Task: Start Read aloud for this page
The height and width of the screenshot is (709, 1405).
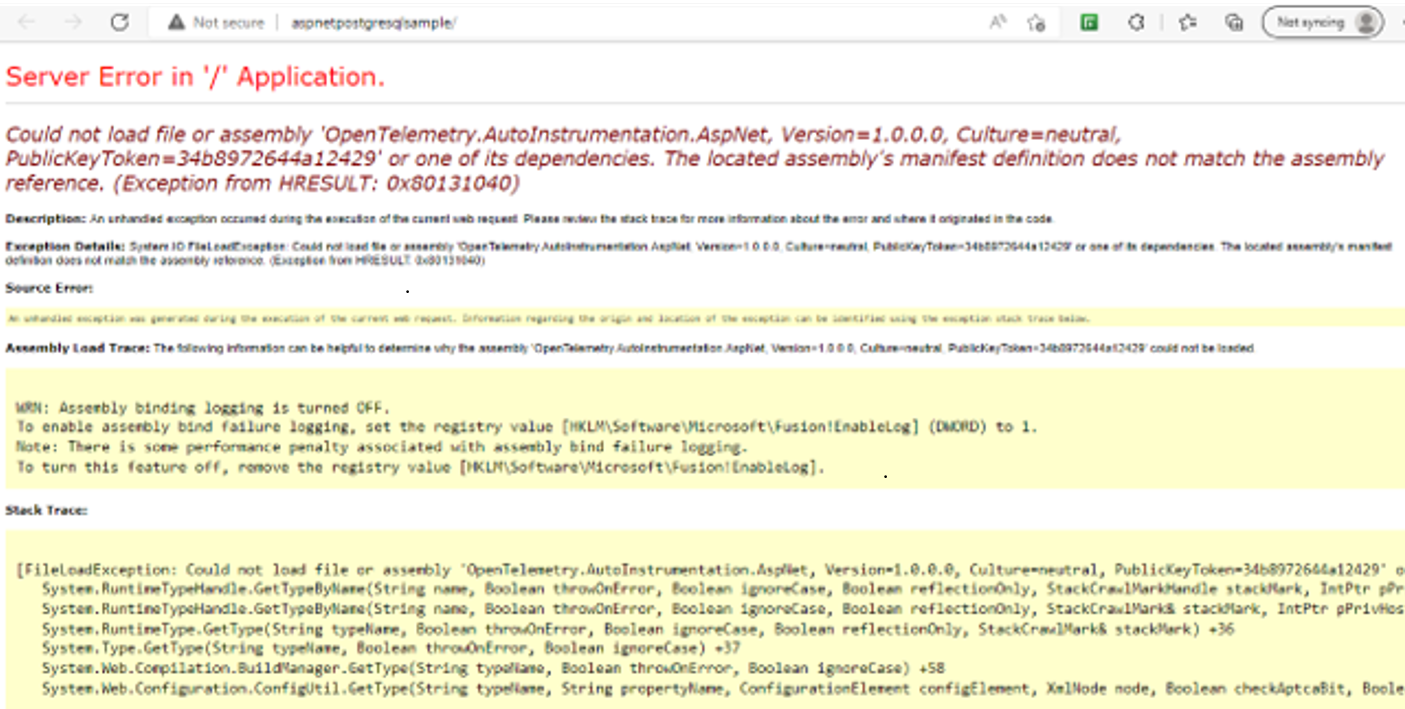Action: point(997,20)
